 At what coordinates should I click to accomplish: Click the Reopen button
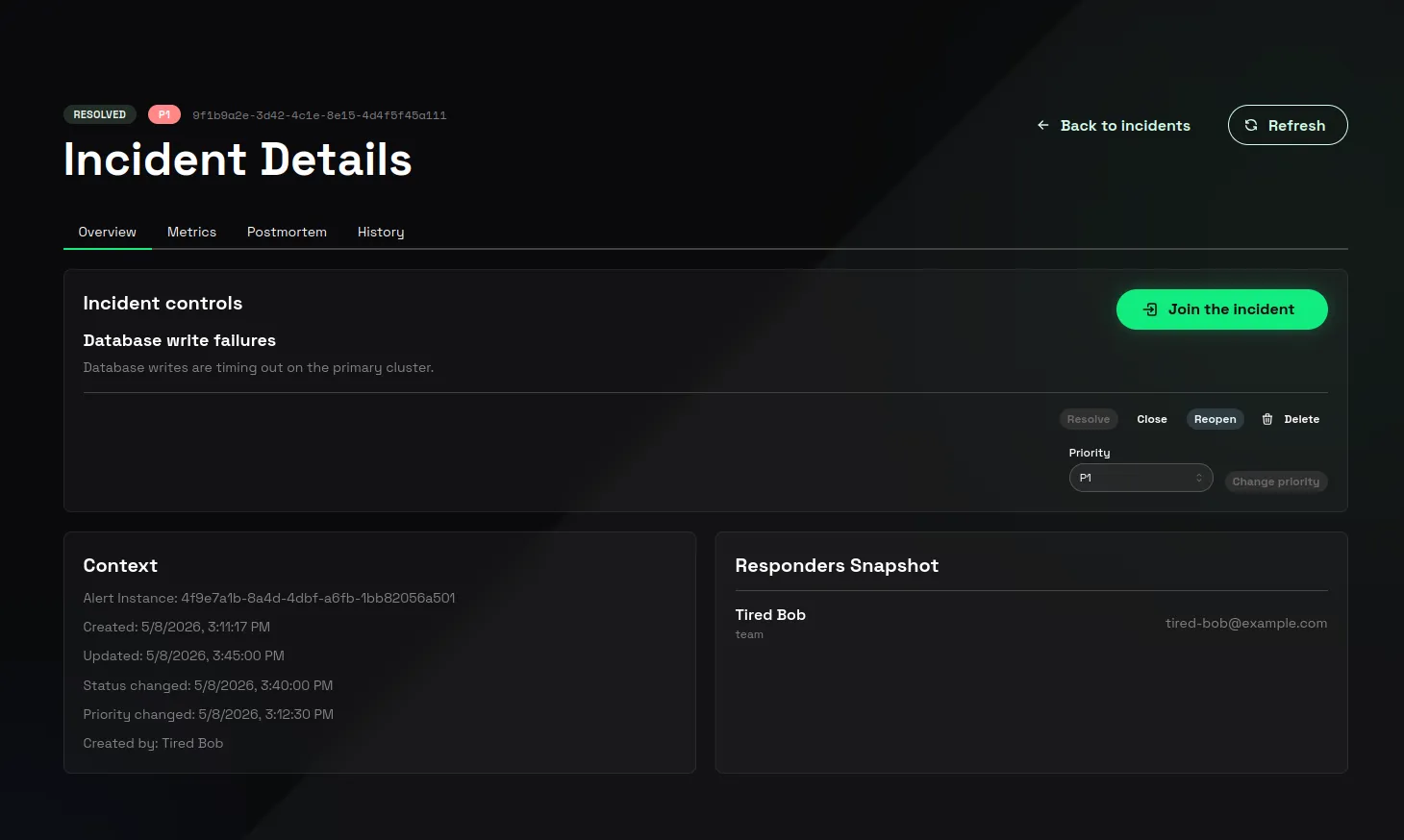click(x=1216, y=419)
